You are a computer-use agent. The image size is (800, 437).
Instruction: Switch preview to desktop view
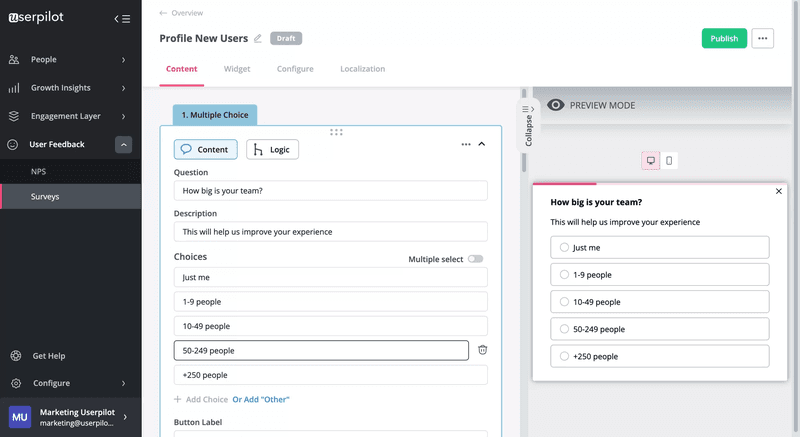pos(651,161)
